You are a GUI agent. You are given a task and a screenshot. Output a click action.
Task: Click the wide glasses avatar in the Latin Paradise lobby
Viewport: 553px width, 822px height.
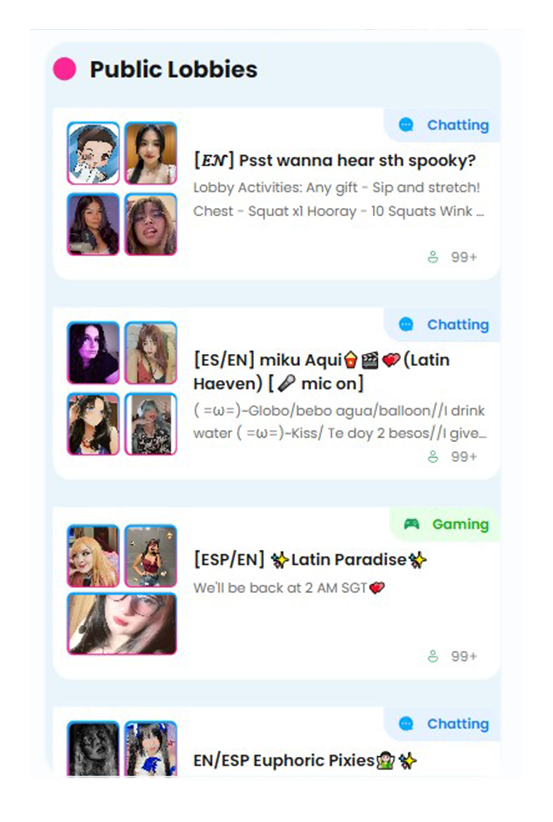[x=122, y=624]
